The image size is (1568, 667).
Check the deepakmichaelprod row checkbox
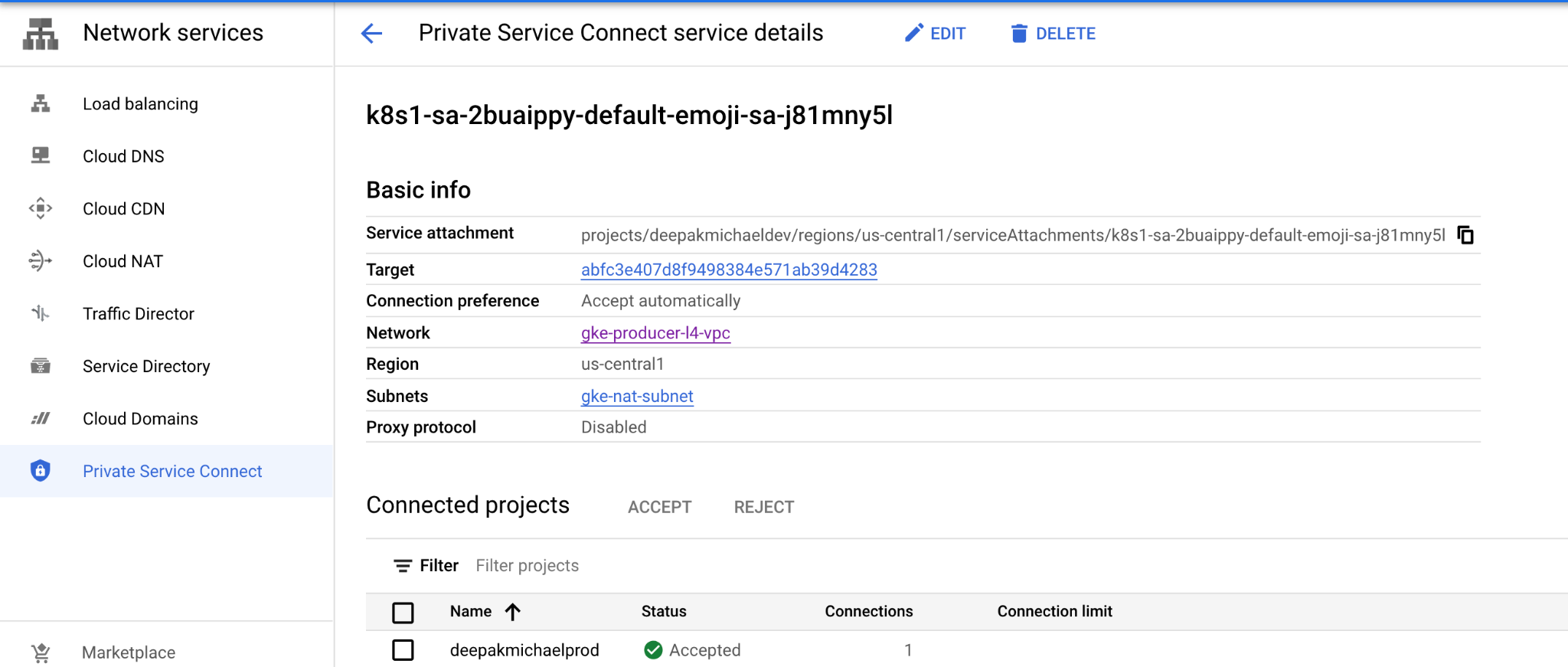pos(403,650)
